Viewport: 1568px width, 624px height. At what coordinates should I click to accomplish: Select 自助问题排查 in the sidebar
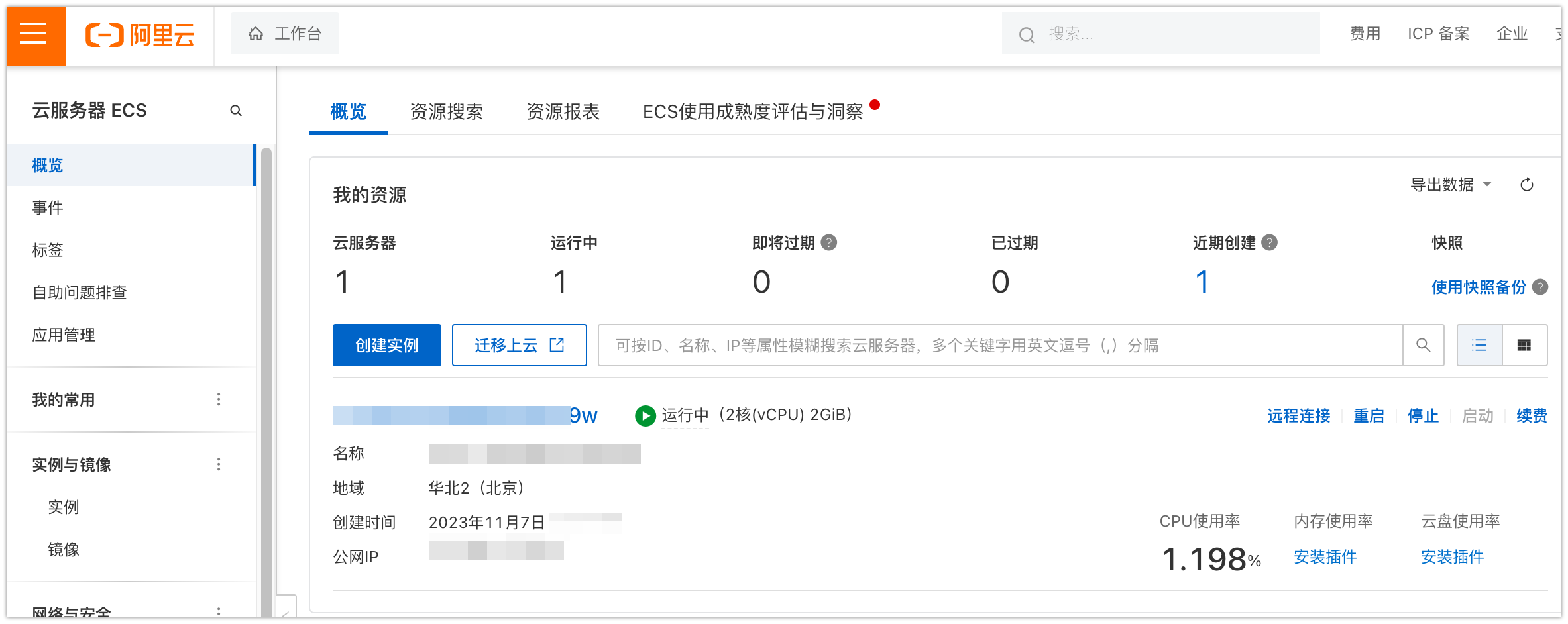(x=80, y=293)
